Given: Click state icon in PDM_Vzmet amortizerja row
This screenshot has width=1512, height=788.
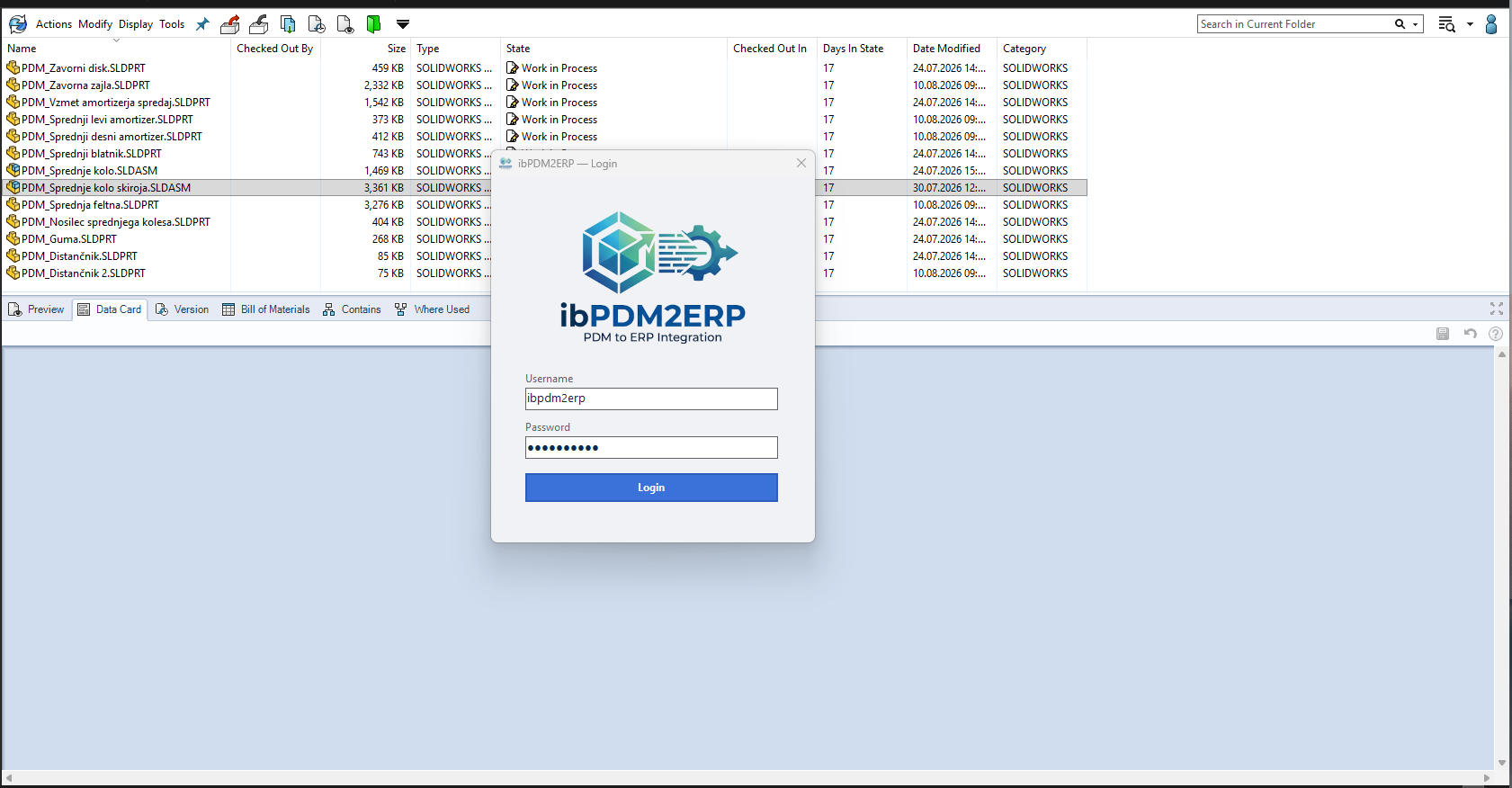Looking at the screenshot, I should click(513, 102).
